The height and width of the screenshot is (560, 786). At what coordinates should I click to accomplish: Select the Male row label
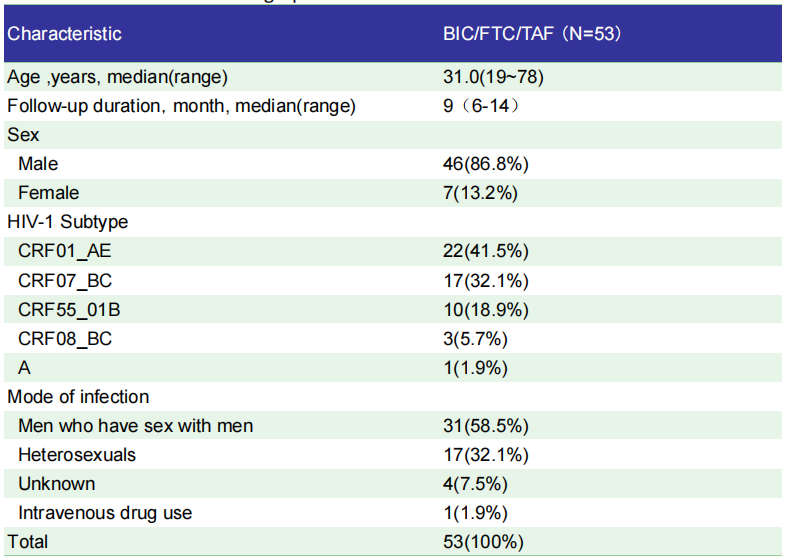(38, 163)
